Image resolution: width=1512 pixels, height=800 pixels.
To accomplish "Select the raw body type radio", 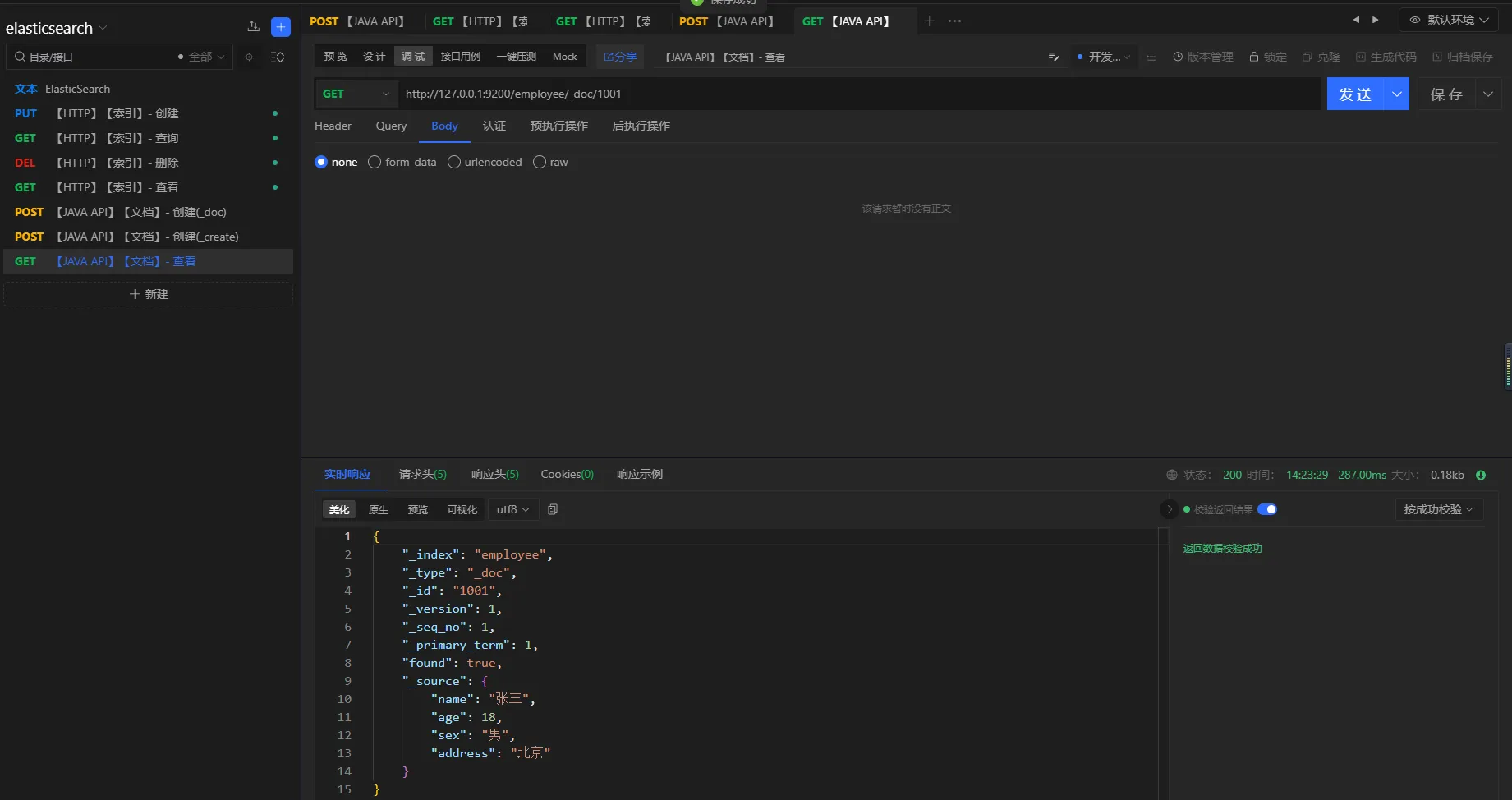I will (540, 162).
